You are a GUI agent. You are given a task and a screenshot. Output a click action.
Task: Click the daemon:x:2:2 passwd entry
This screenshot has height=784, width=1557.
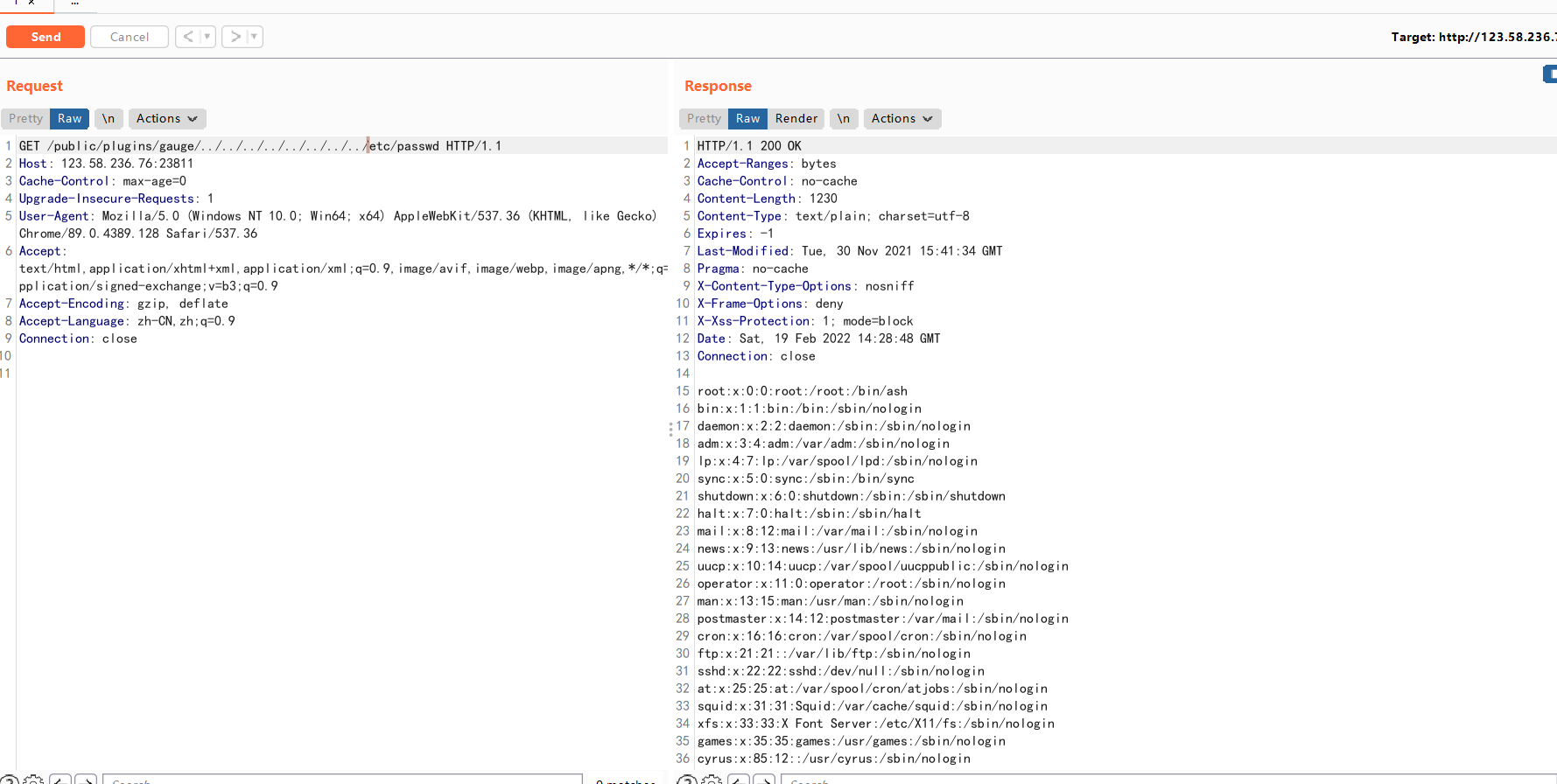pos(834,426)
